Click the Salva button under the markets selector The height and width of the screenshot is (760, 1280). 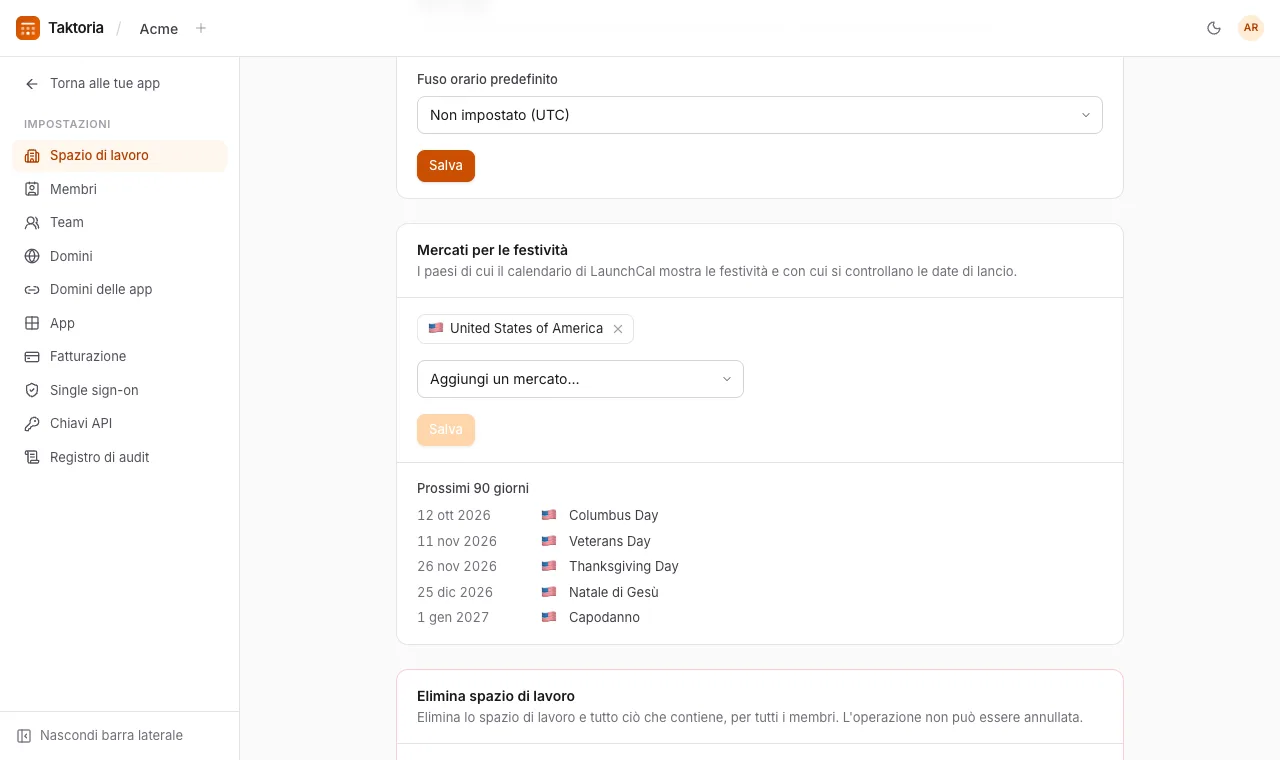click(x=446, y=430)
